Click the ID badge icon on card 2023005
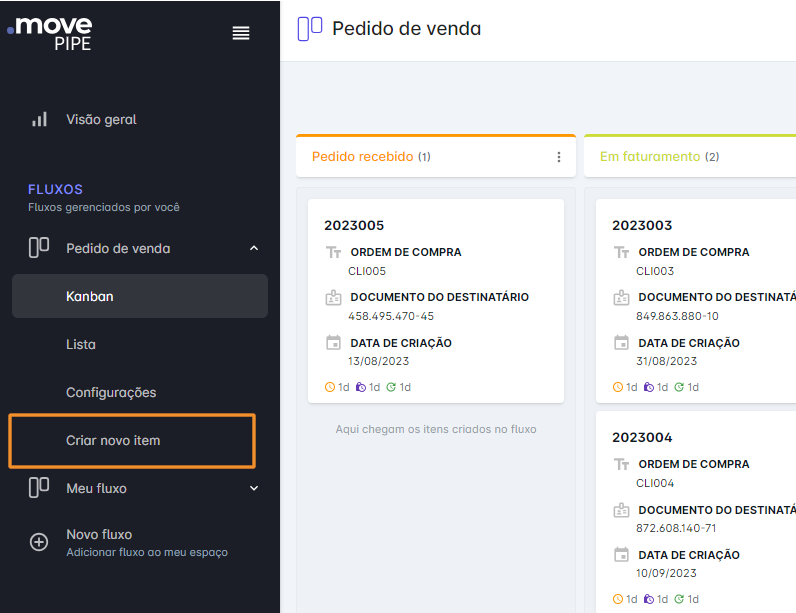This screenshot has height=613, width=796. [x=333, y=297]
